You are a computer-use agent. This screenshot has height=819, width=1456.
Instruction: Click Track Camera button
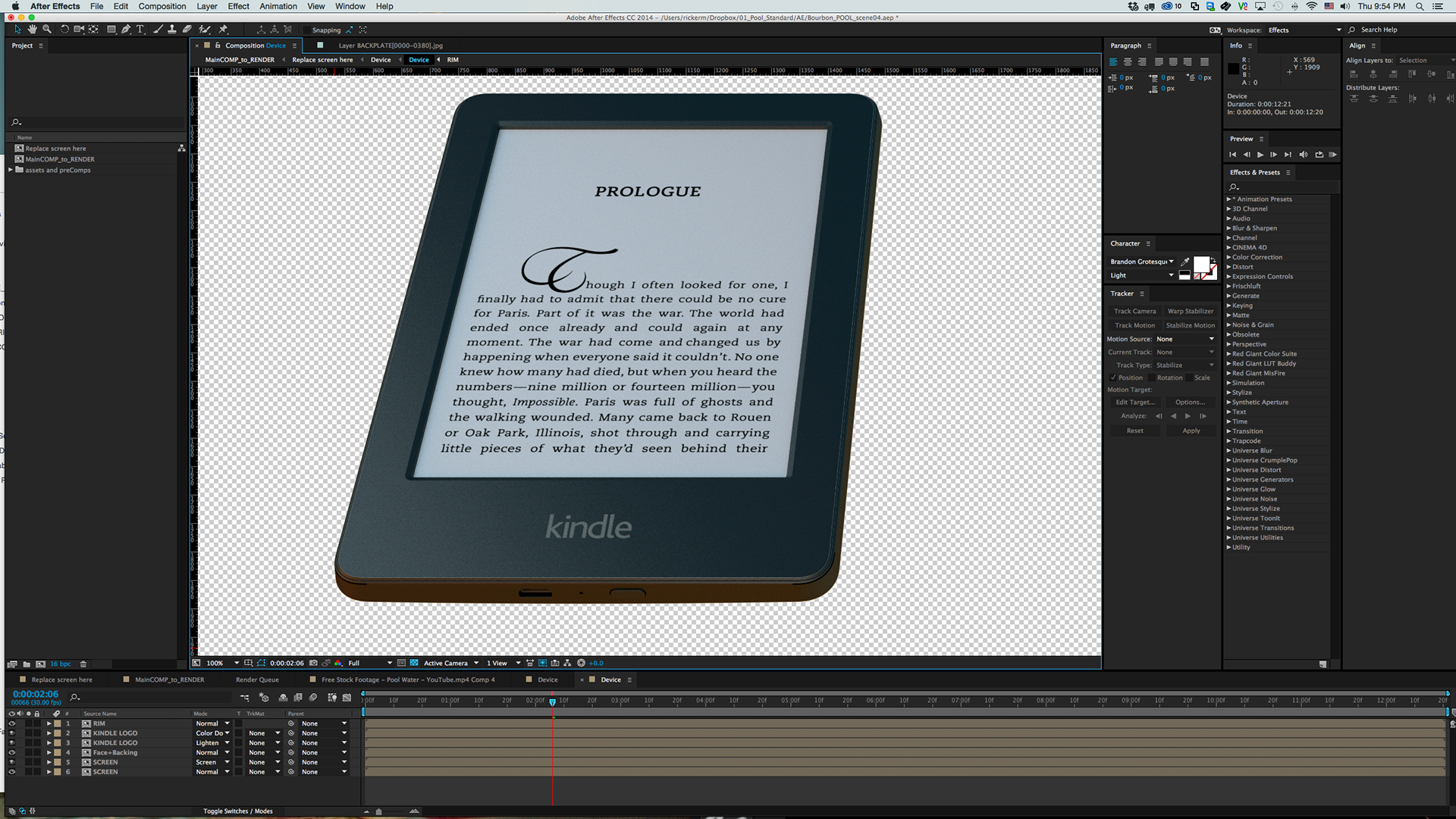[x=1134, y=311]
